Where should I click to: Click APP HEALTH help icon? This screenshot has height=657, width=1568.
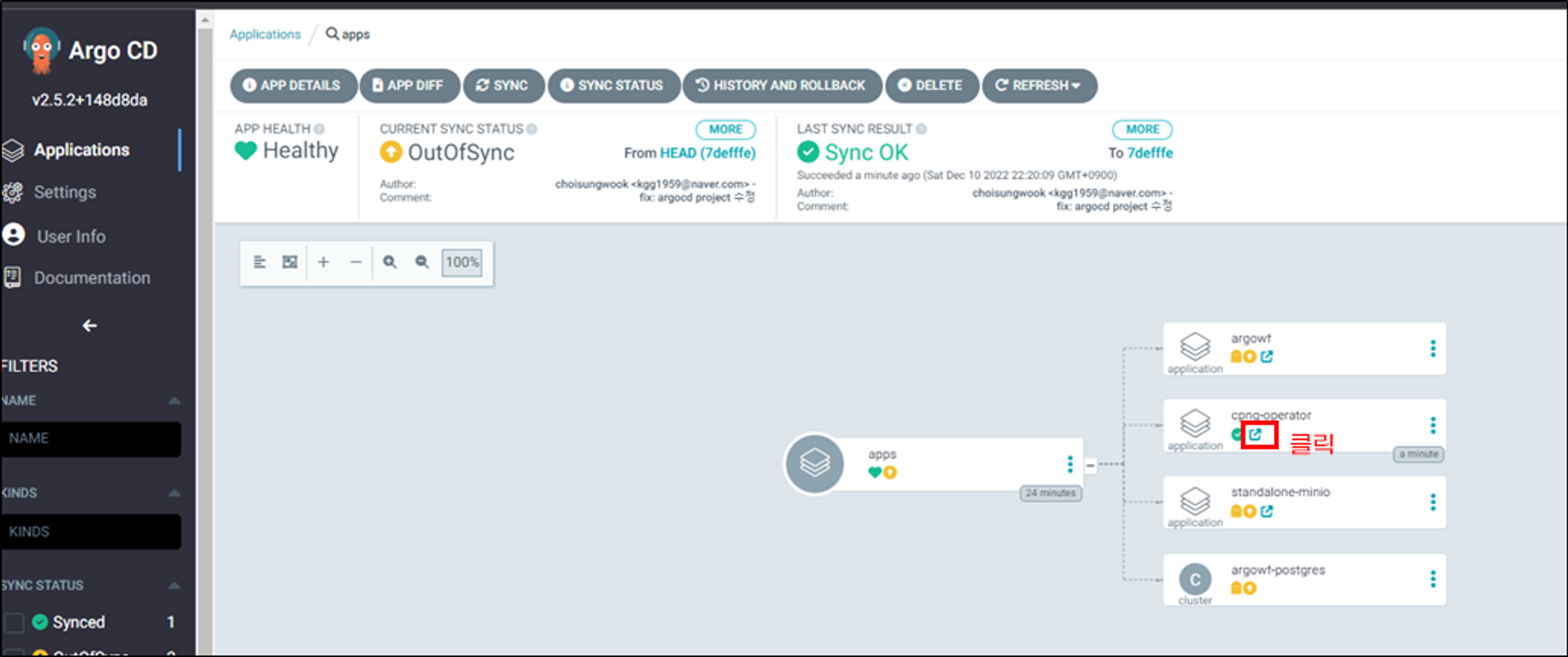[319, 129]
